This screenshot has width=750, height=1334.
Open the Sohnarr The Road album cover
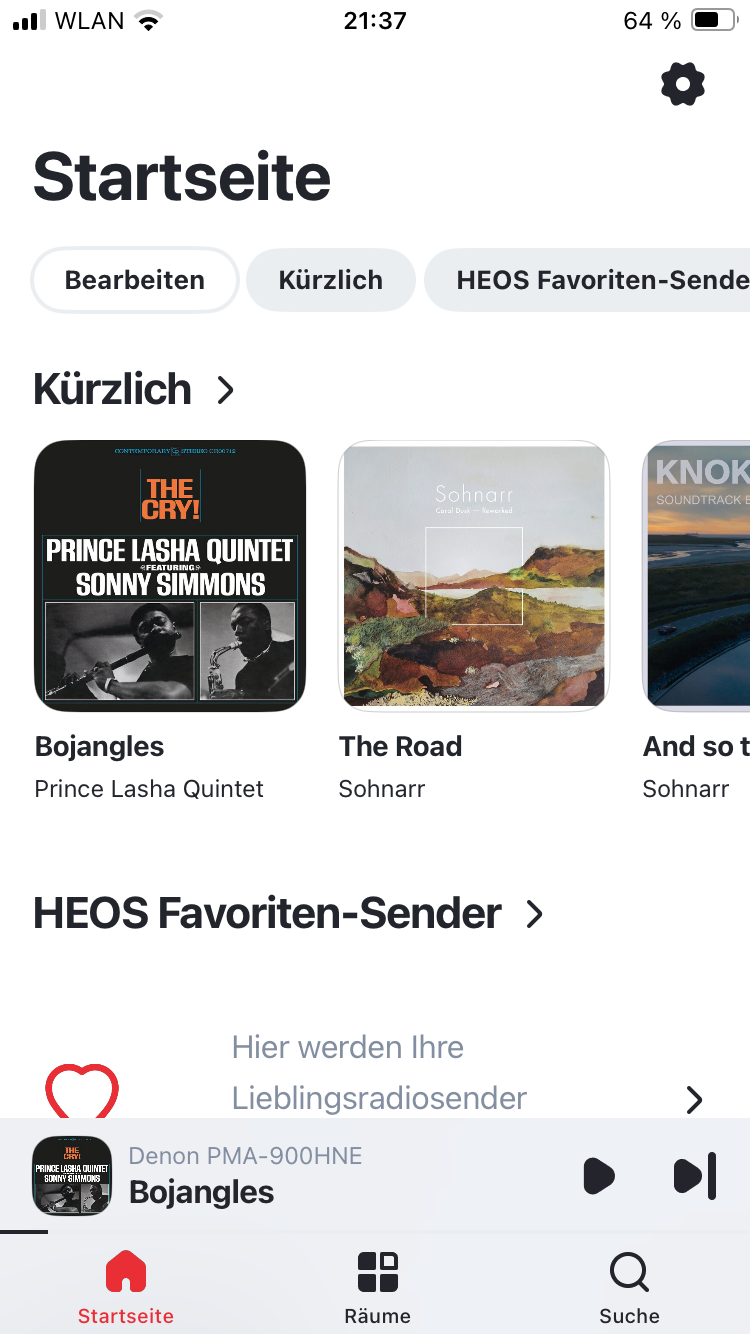click(474, 576)
